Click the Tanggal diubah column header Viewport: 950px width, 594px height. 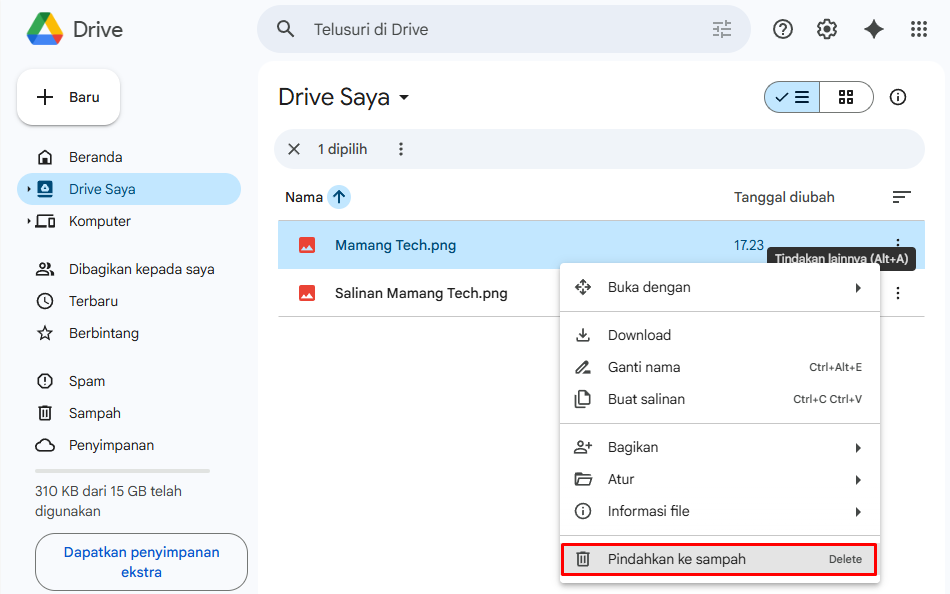(784, 197)
